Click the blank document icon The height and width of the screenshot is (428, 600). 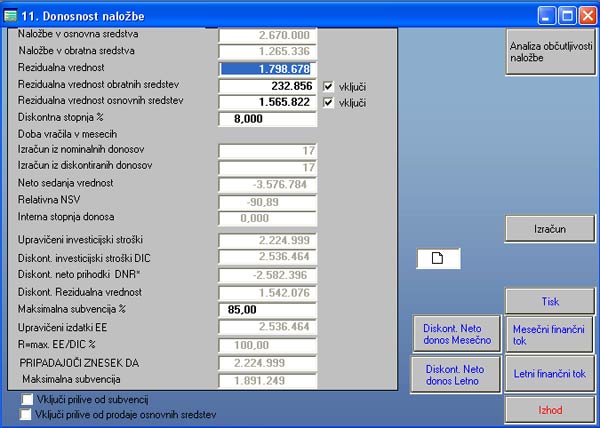(438, 258)
